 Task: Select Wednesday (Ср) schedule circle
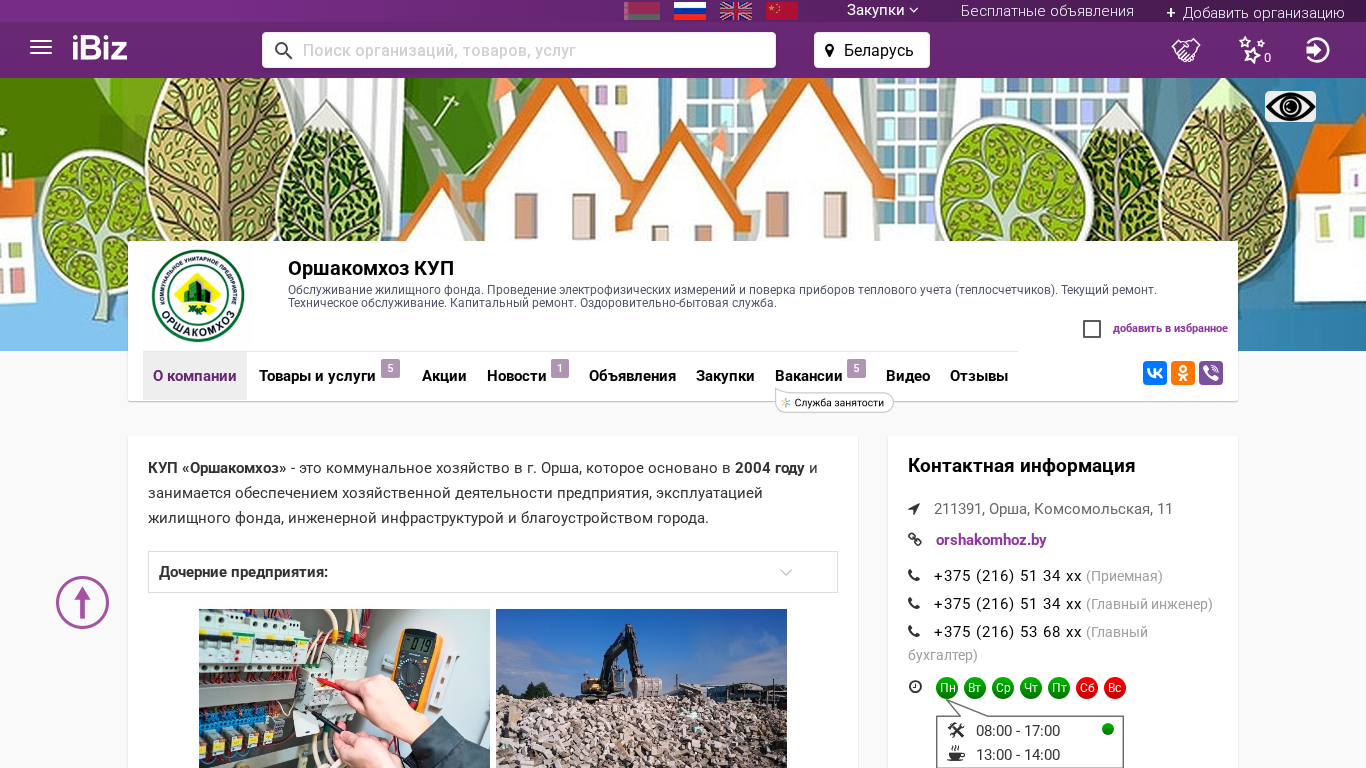(1003, 688)
